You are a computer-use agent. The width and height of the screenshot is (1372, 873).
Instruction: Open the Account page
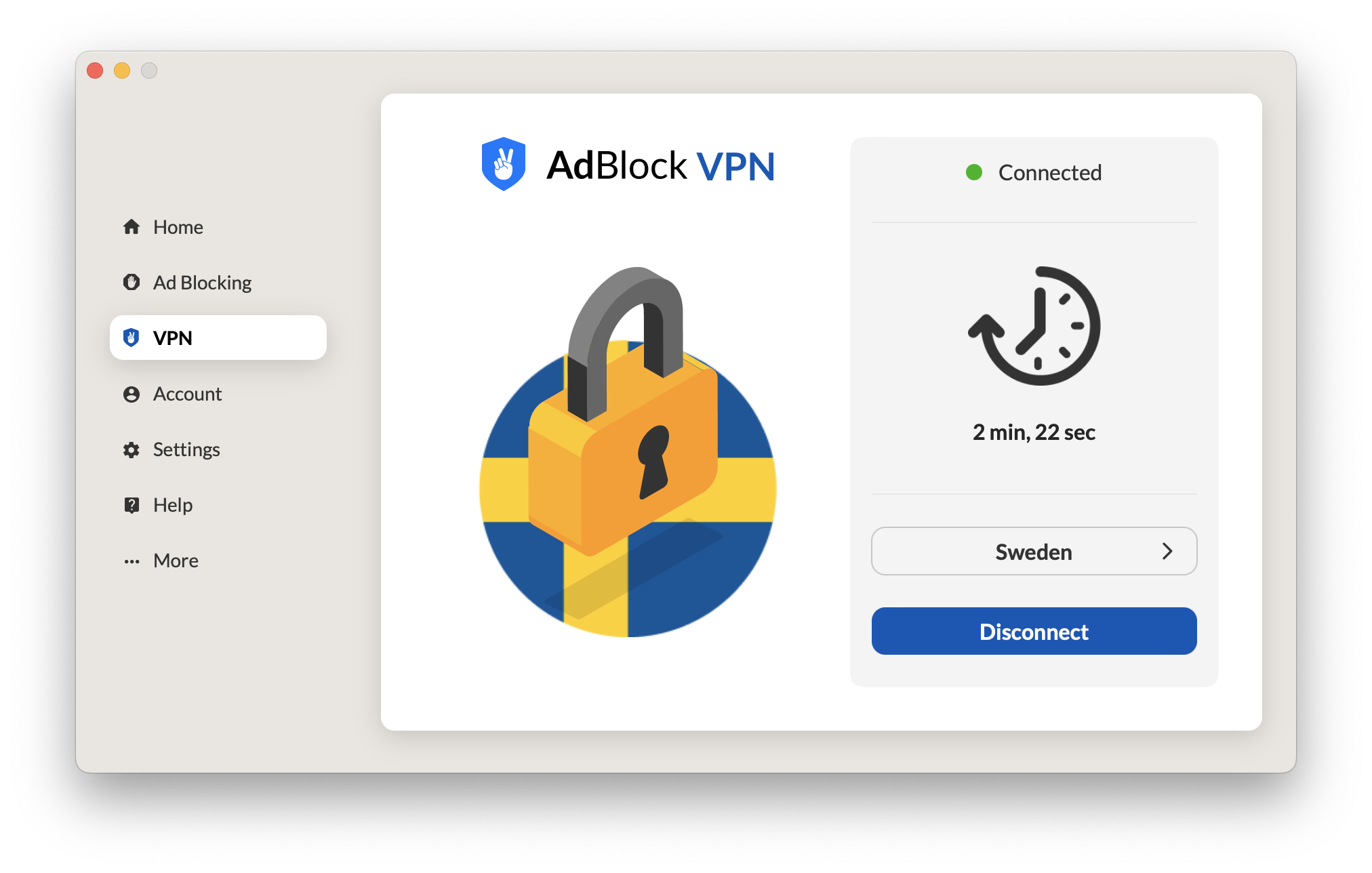(x=187, y=394)
